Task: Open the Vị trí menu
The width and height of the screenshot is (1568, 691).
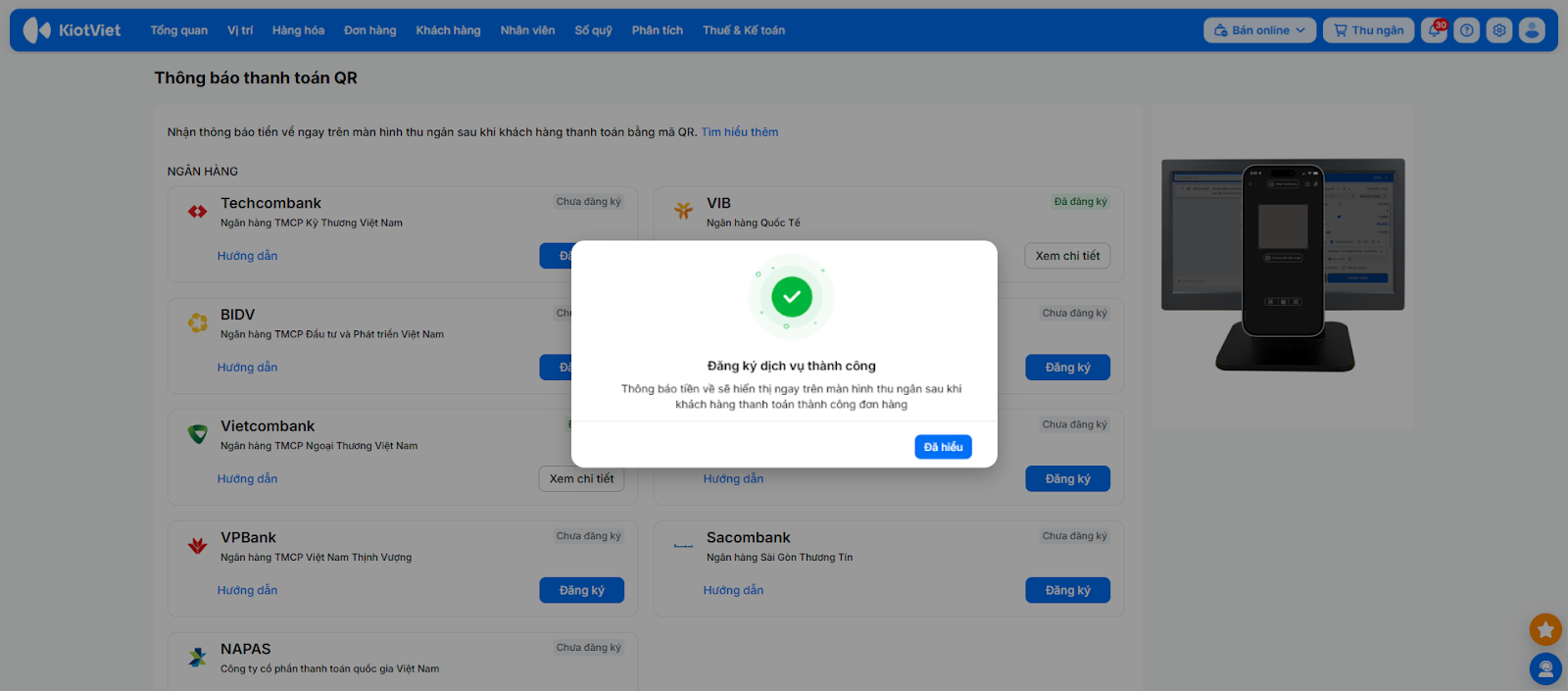Action: click(x=240, y=30)
